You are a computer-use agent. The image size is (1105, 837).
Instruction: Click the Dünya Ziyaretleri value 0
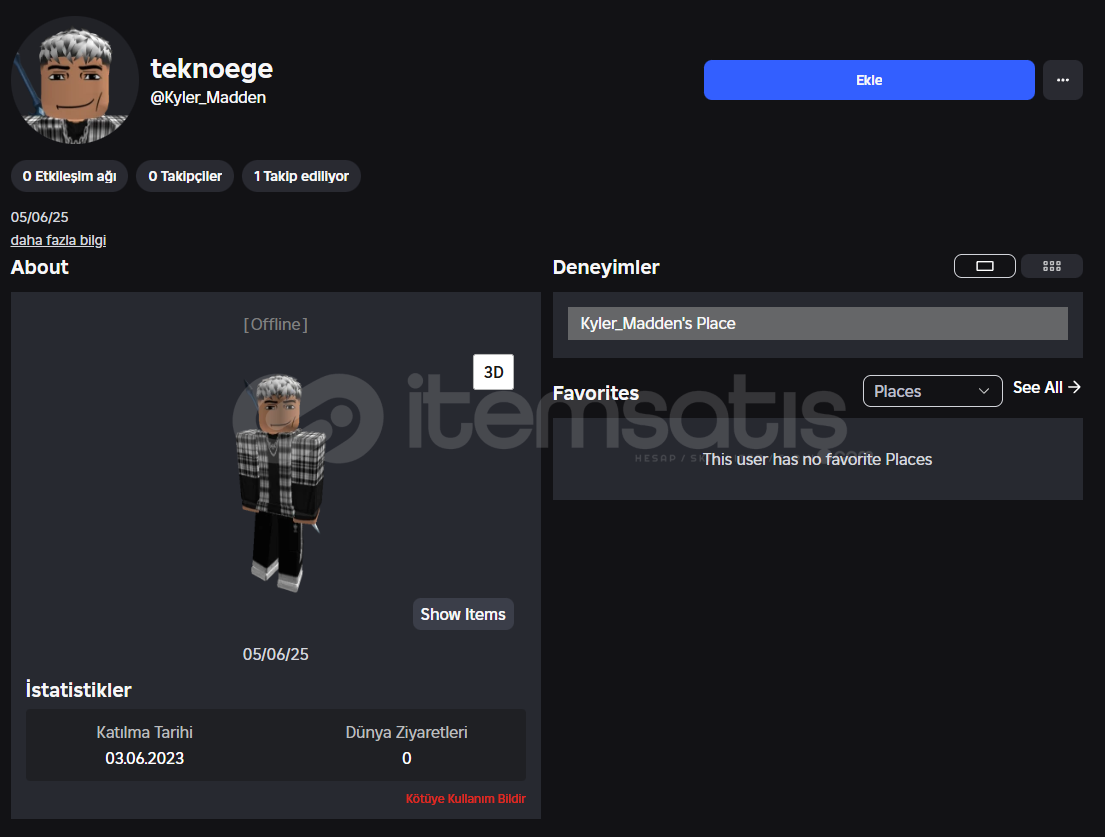(x=407, y=758)
